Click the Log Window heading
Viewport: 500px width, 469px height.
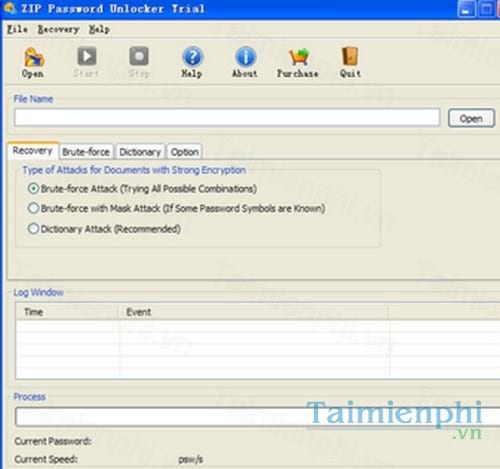click(38, 292)
